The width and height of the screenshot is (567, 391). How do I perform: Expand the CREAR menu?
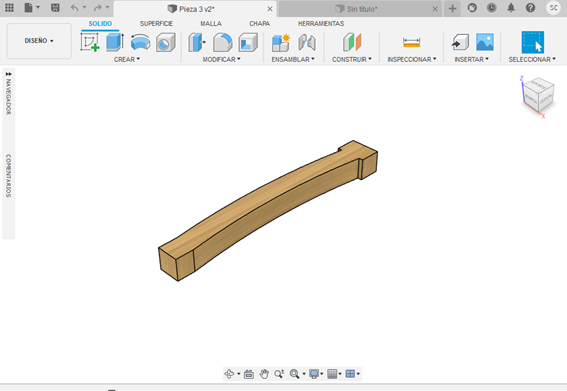[127, 59]
